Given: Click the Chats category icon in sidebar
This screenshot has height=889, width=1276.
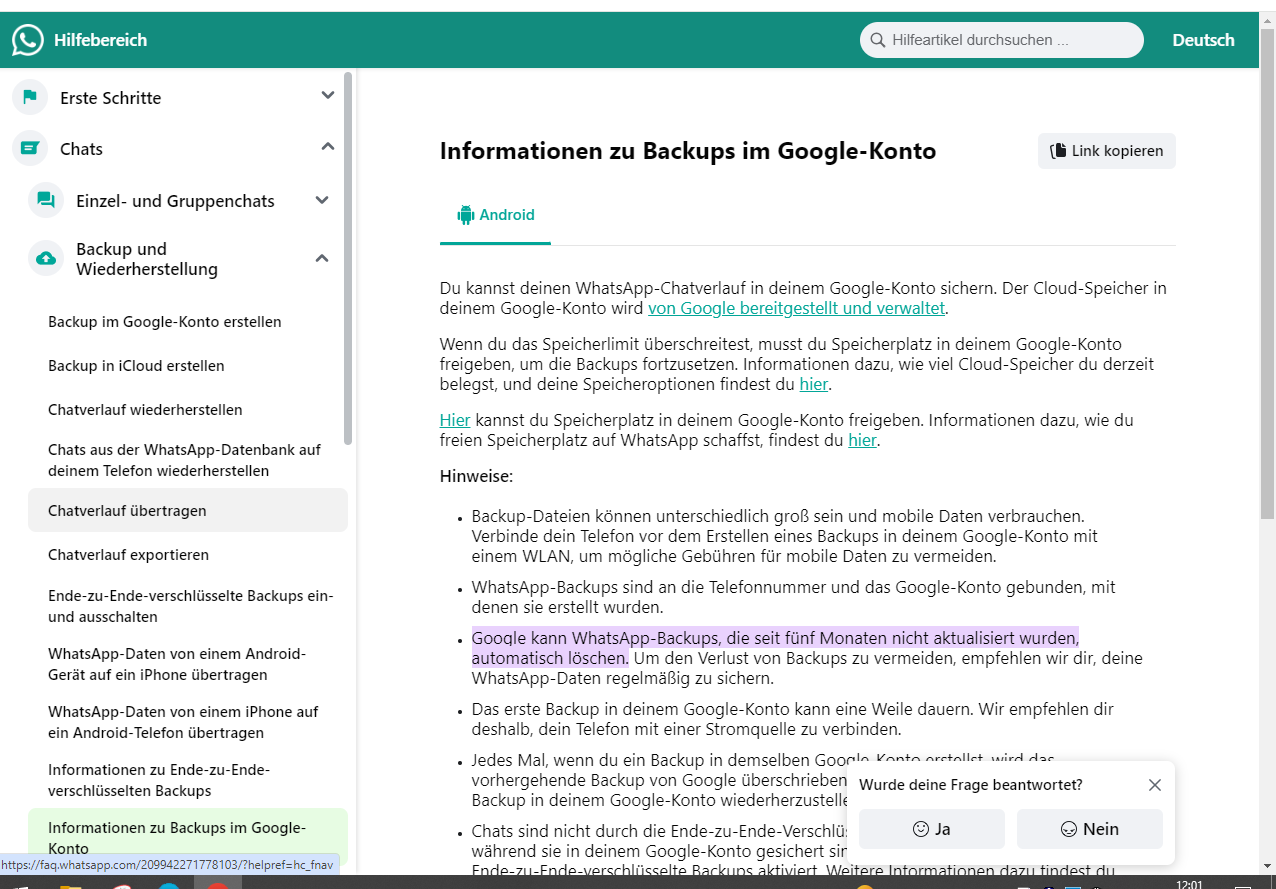Looking at the screenshot, I should [x=30, y=148].
